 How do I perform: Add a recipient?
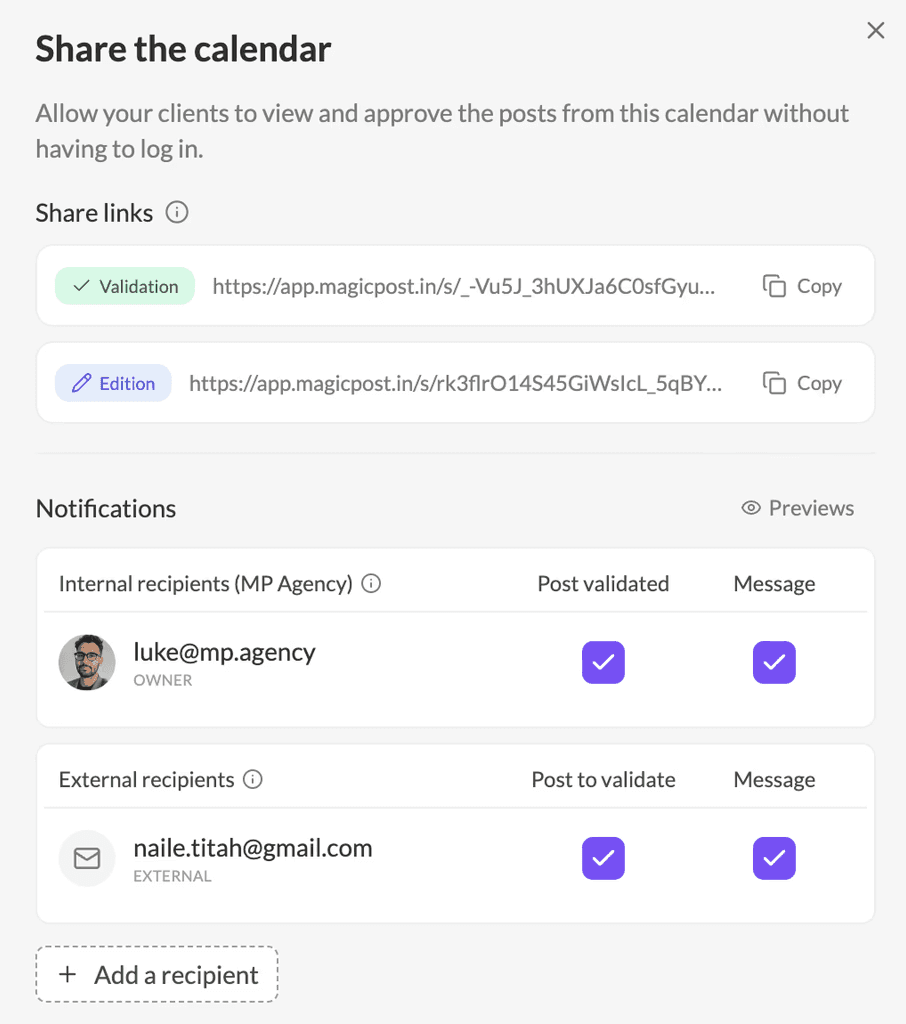pyautogui.click(x=157, y=974)
